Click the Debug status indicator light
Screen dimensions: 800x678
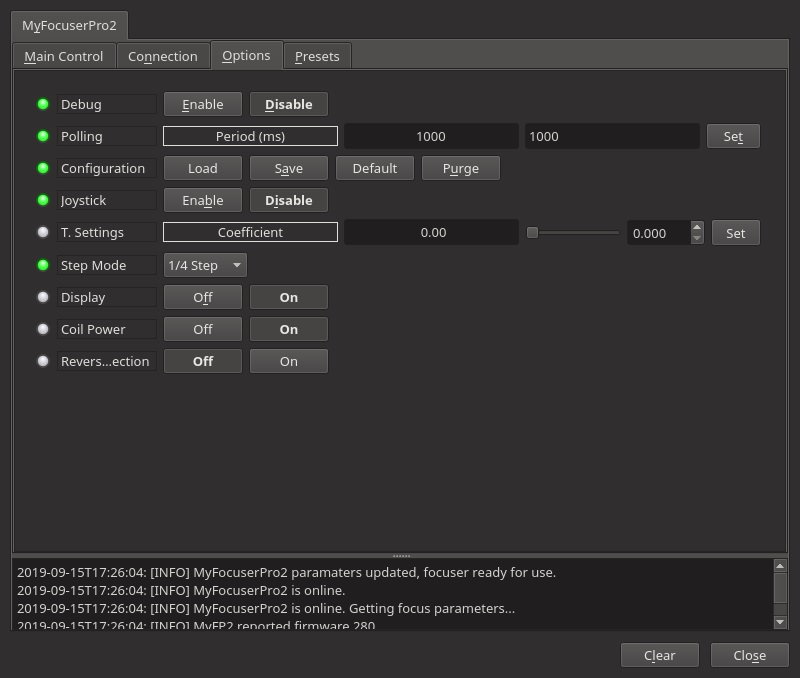pos(43,104)
